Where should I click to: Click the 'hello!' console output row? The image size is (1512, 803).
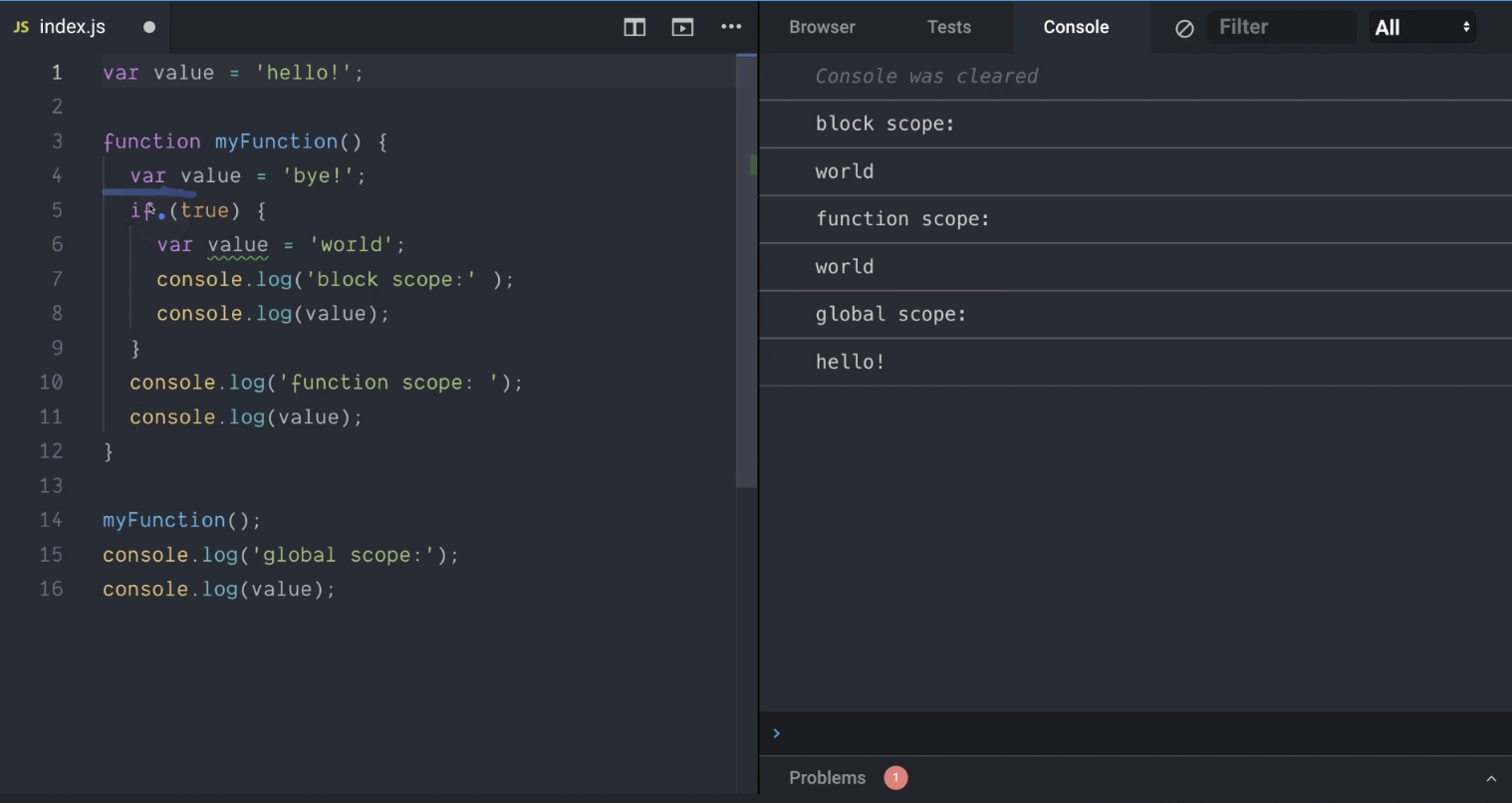[1135, 363]
